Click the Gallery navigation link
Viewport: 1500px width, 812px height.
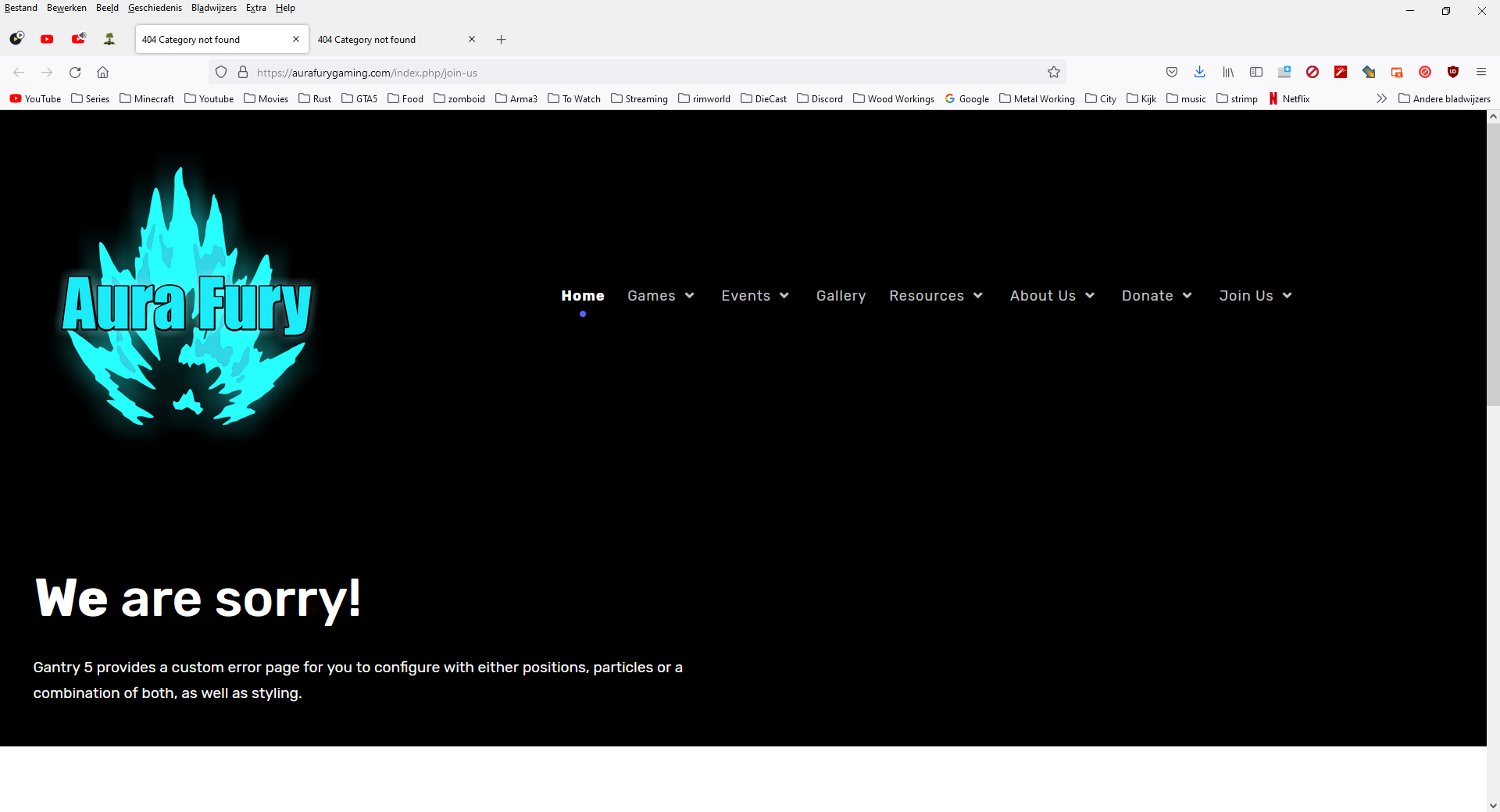(841, 296)
